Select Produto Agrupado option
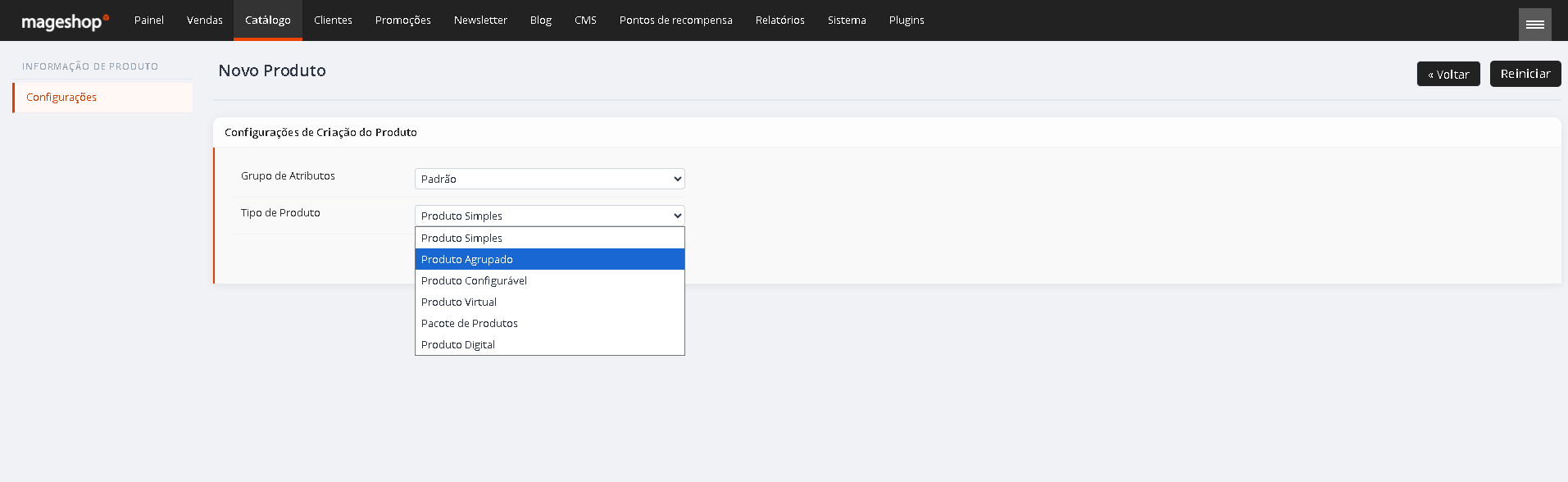 pyautogui.click(x=550, y=259)
